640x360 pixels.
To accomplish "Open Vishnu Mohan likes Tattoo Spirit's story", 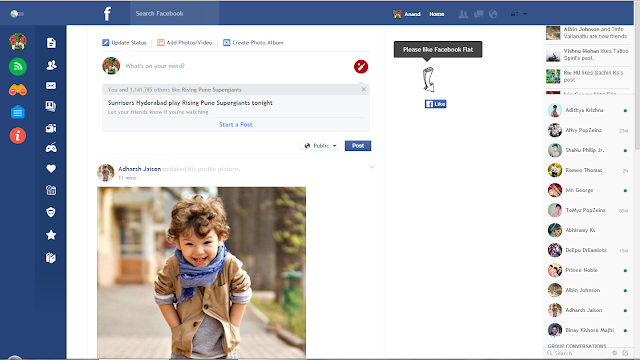I will 588,55.
